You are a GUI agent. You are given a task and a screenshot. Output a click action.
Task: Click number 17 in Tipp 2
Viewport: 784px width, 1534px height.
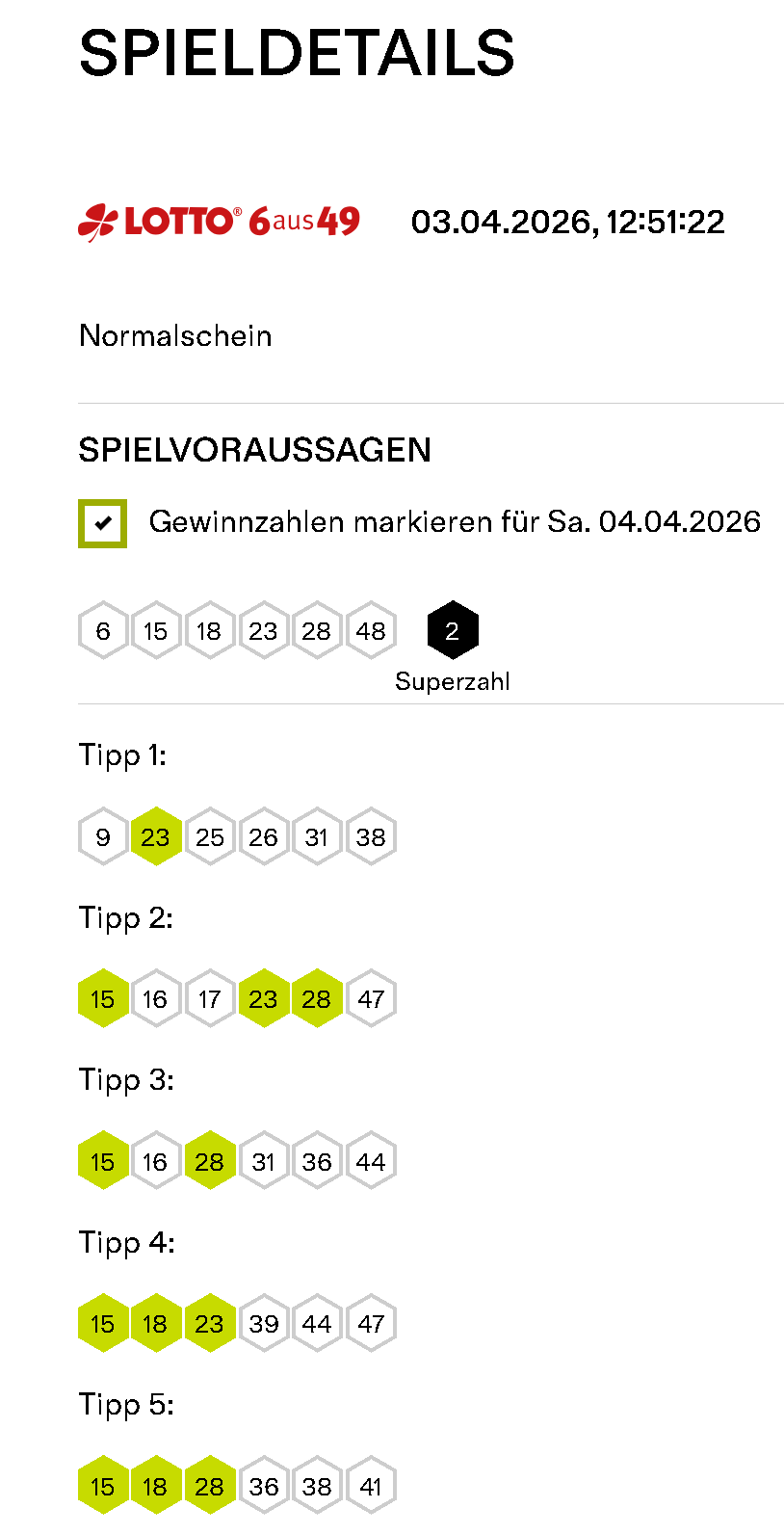pos(210,999)
